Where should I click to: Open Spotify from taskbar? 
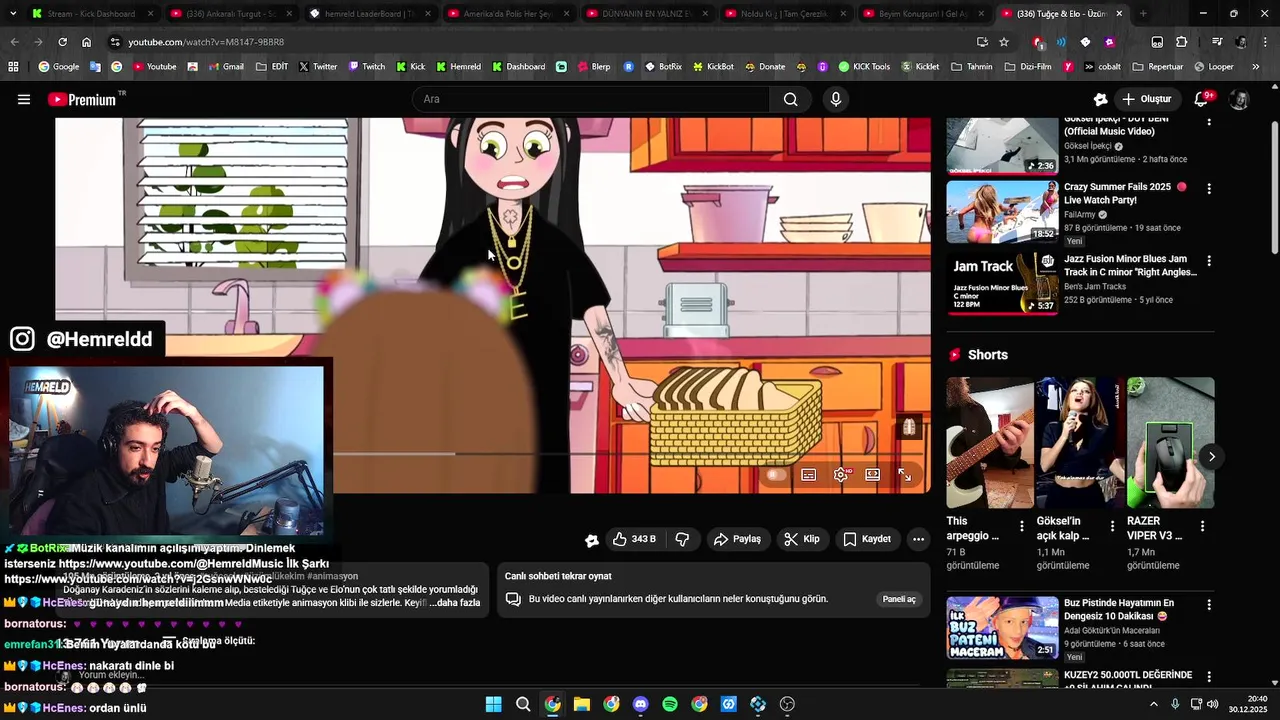(670, 704)
